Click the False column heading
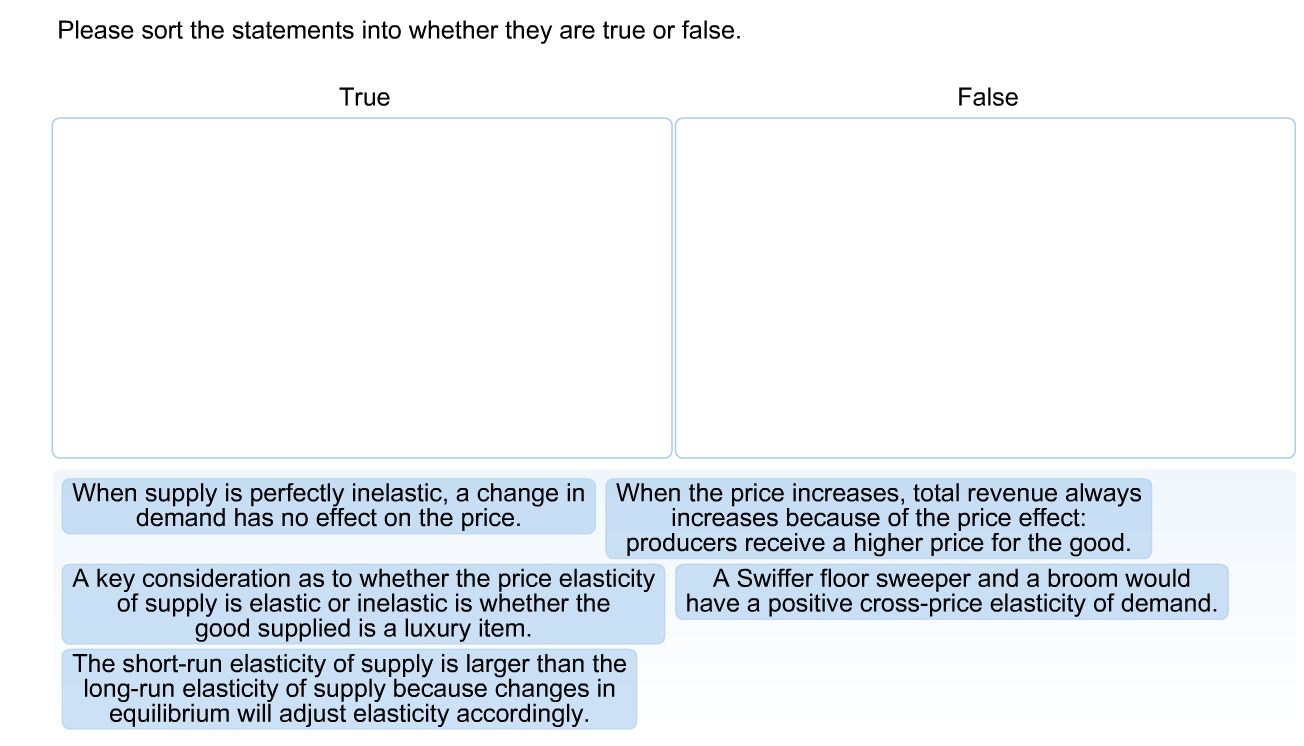The image size is (1304, 746). pos(986,97)
